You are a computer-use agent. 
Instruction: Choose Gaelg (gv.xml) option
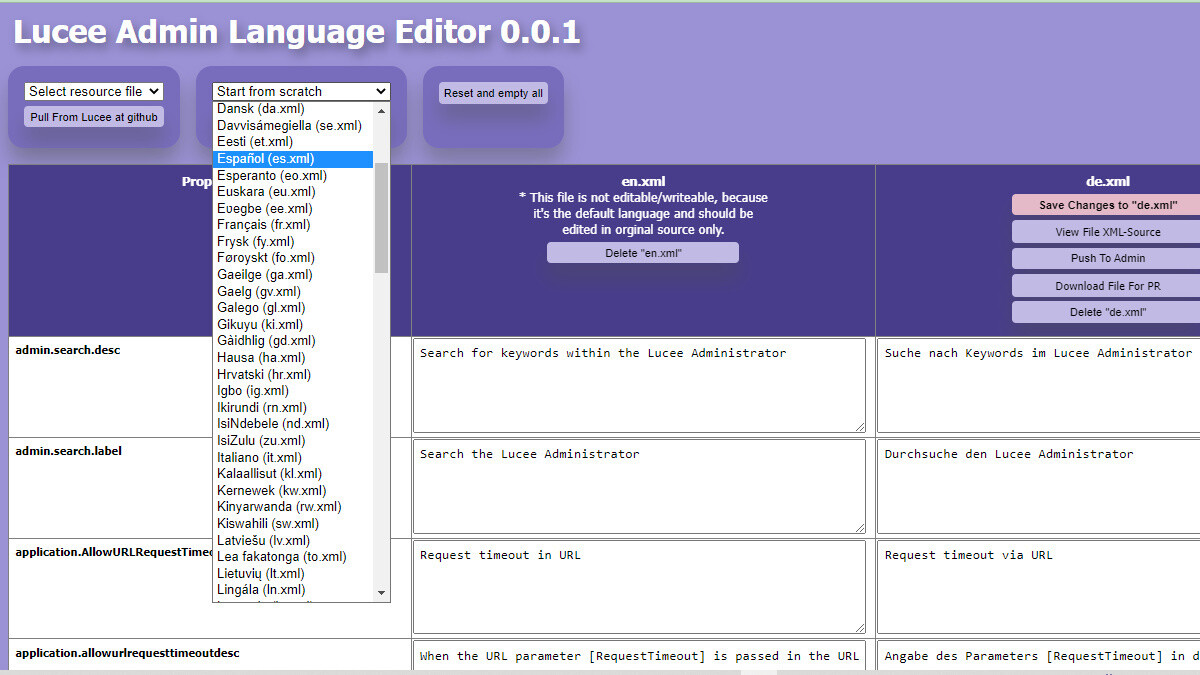click(293, 291)
